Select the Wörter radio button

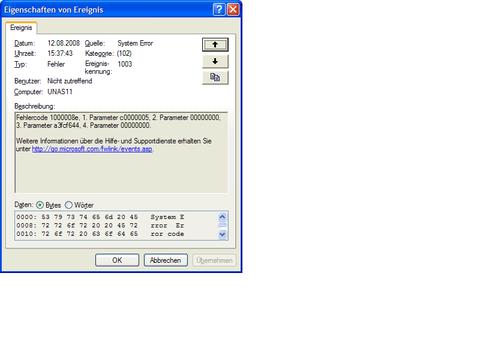click(68, 205)
